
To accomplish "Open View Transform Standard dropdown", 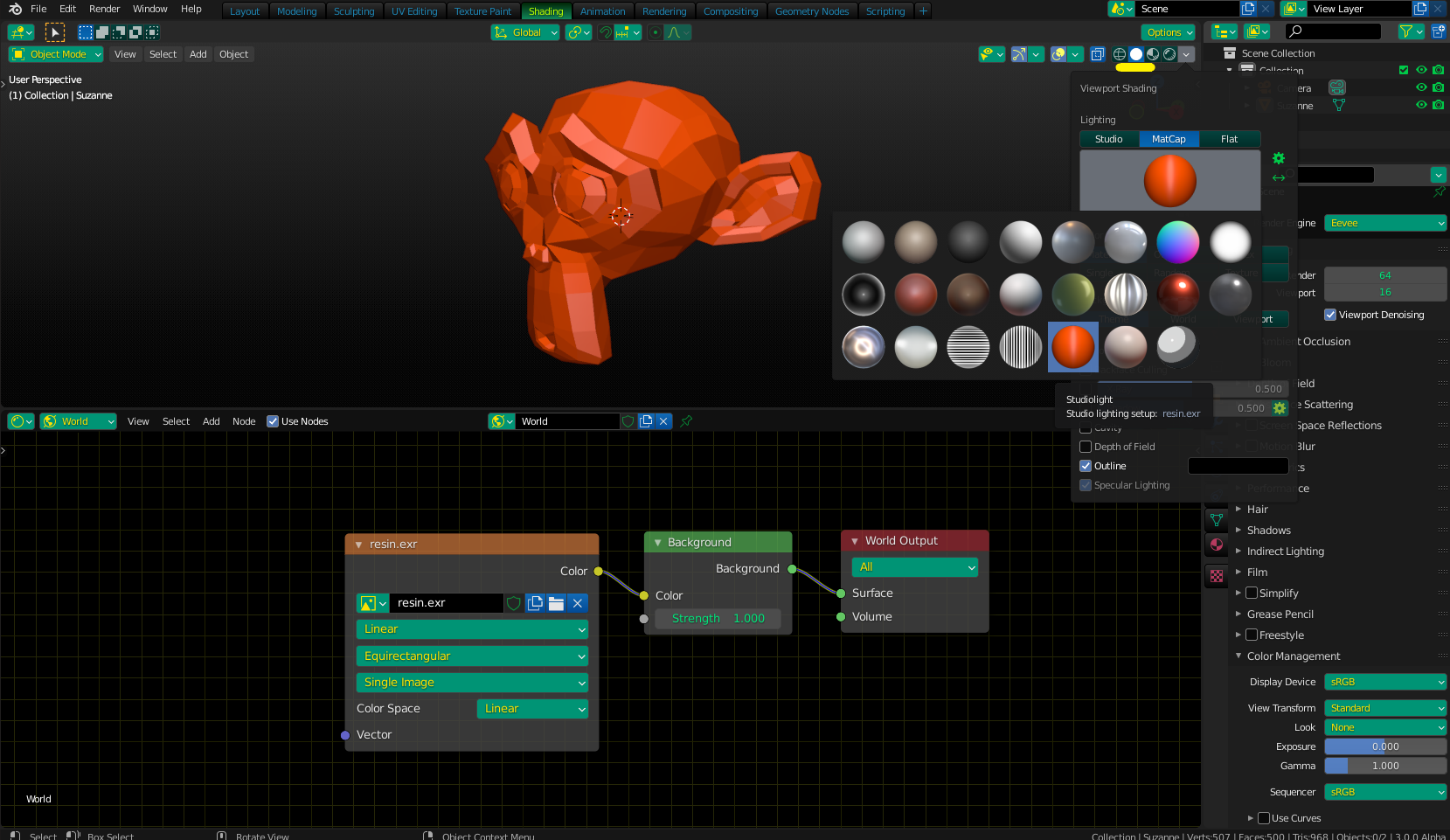I will (x=1385, y=708).
